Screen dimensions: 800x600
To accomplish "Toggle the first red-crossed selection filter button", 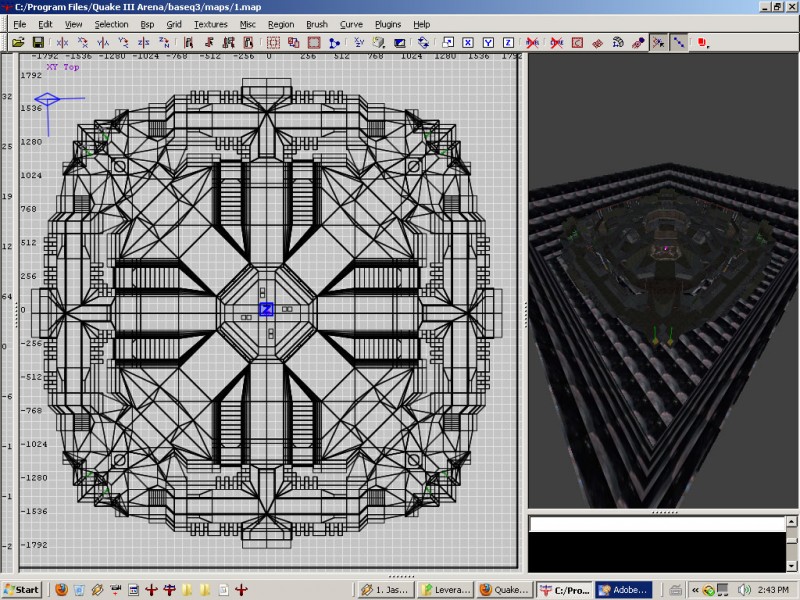I will pyautogui.click(x=532, y=42).
